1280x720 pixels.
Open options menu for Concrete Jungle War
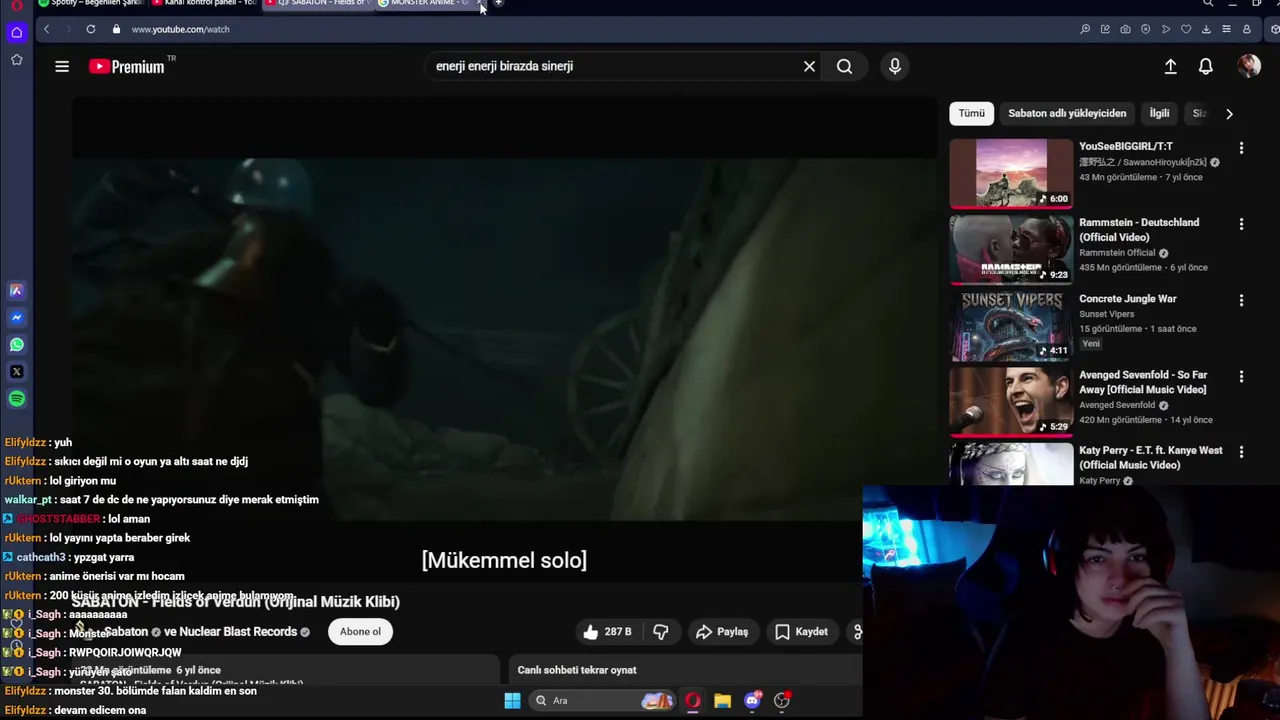pyautogui.click(x=1241, y=300)
